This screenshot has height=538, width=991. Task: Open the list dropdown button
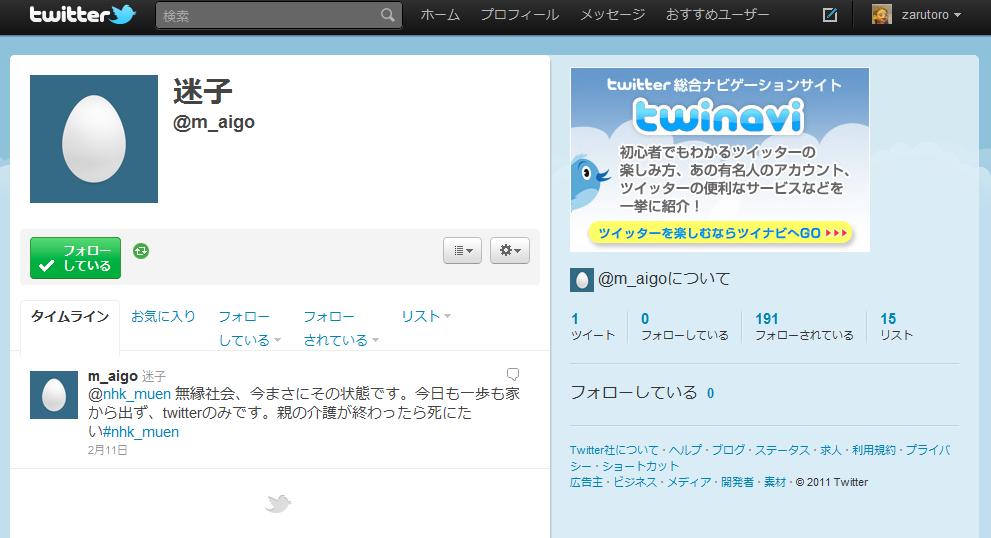463,250
